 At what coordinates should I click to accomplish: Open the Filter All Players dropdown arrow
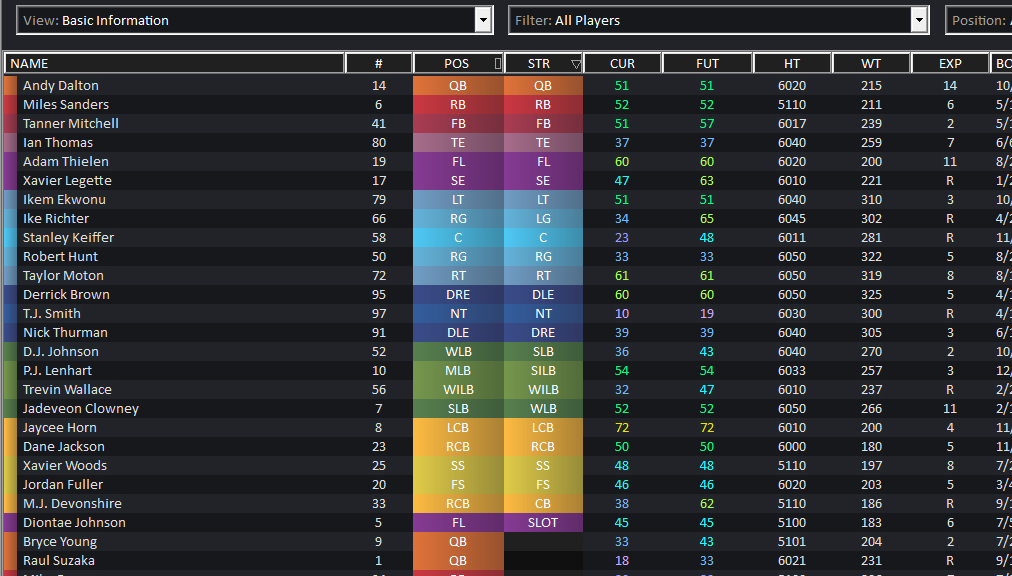tap(919, 20)
